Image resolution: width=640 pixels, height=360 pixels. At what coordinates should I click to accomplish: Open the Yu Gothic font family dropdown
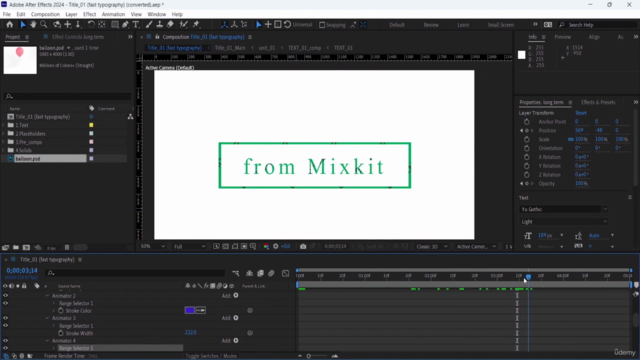tap(564, 209)
